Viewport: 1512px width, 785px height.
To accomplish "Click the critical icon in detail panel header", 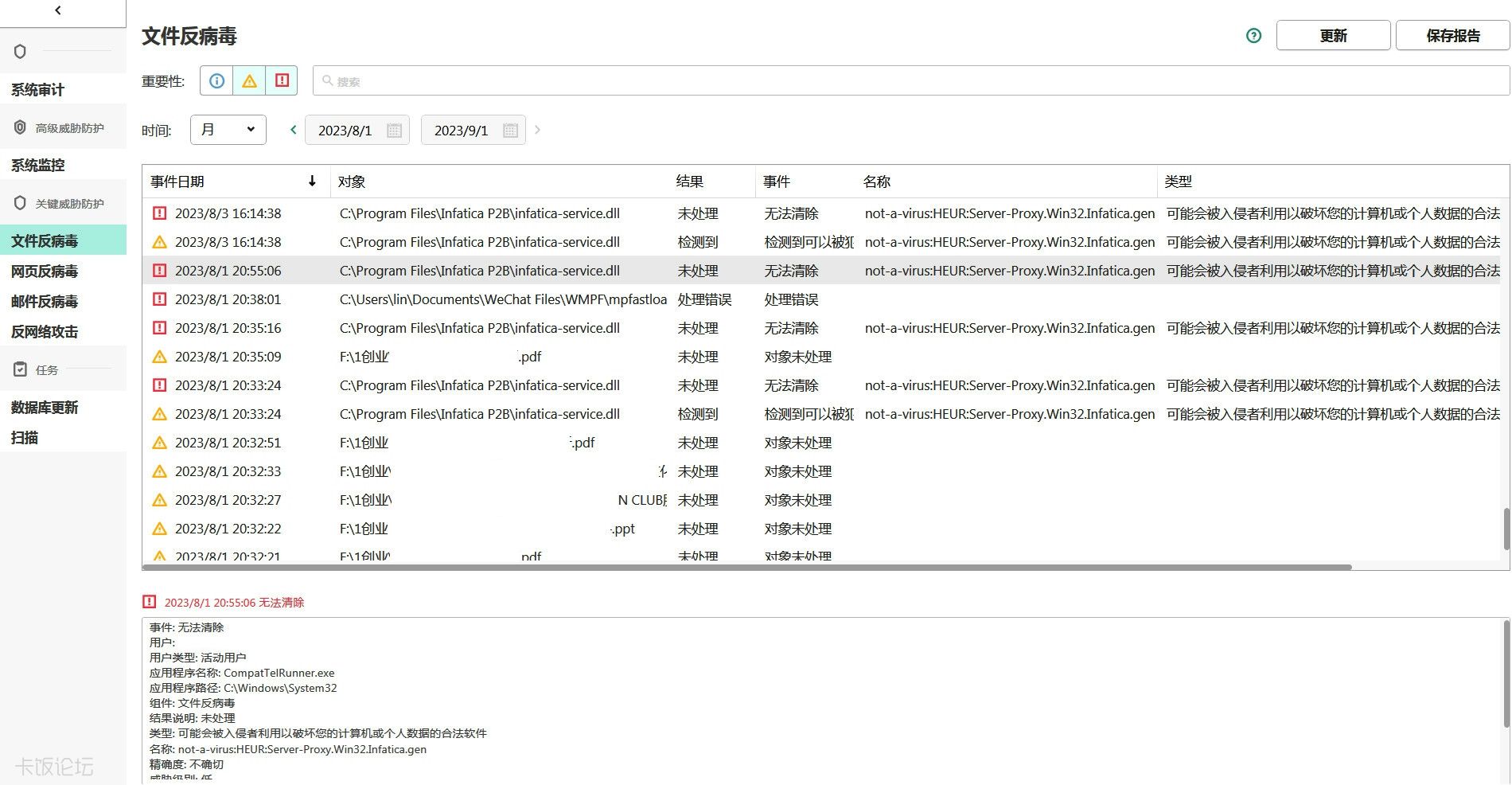I will tap(149, 602).
